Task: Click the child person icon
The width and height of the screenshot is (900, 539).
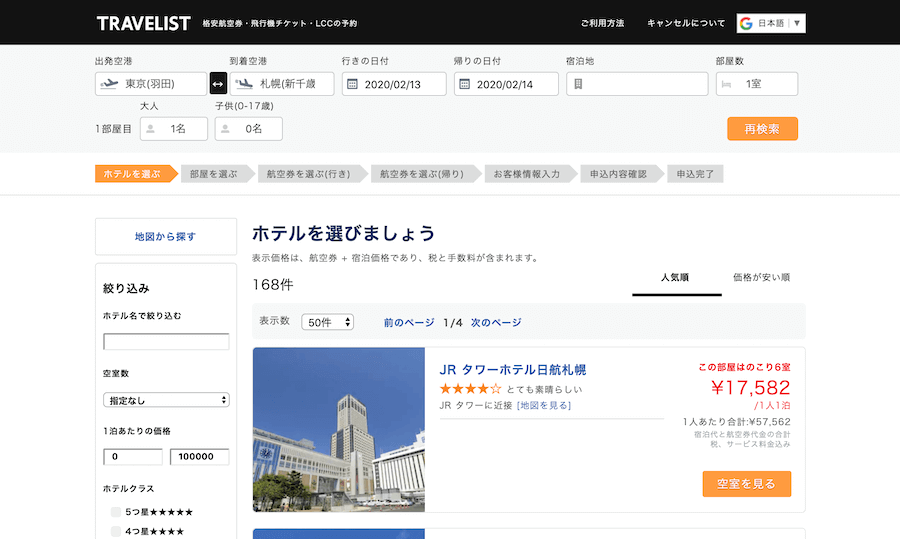Action: 225,129
